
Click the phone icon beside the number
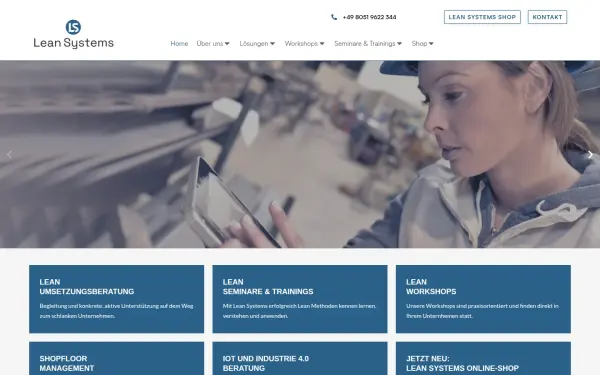334,17
